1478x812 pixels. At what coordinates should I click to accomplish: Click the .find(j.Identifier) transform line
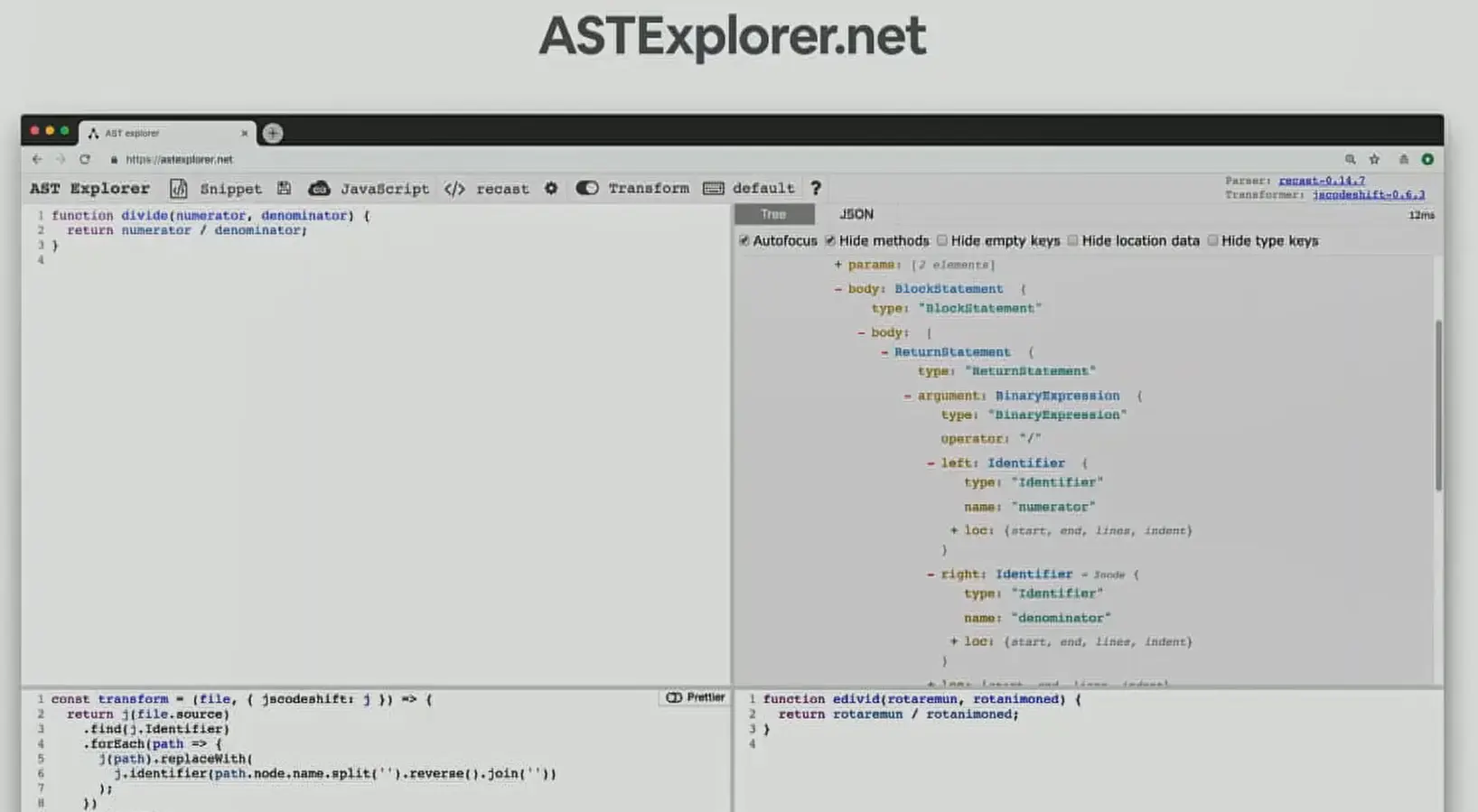[x=156, y=729]
